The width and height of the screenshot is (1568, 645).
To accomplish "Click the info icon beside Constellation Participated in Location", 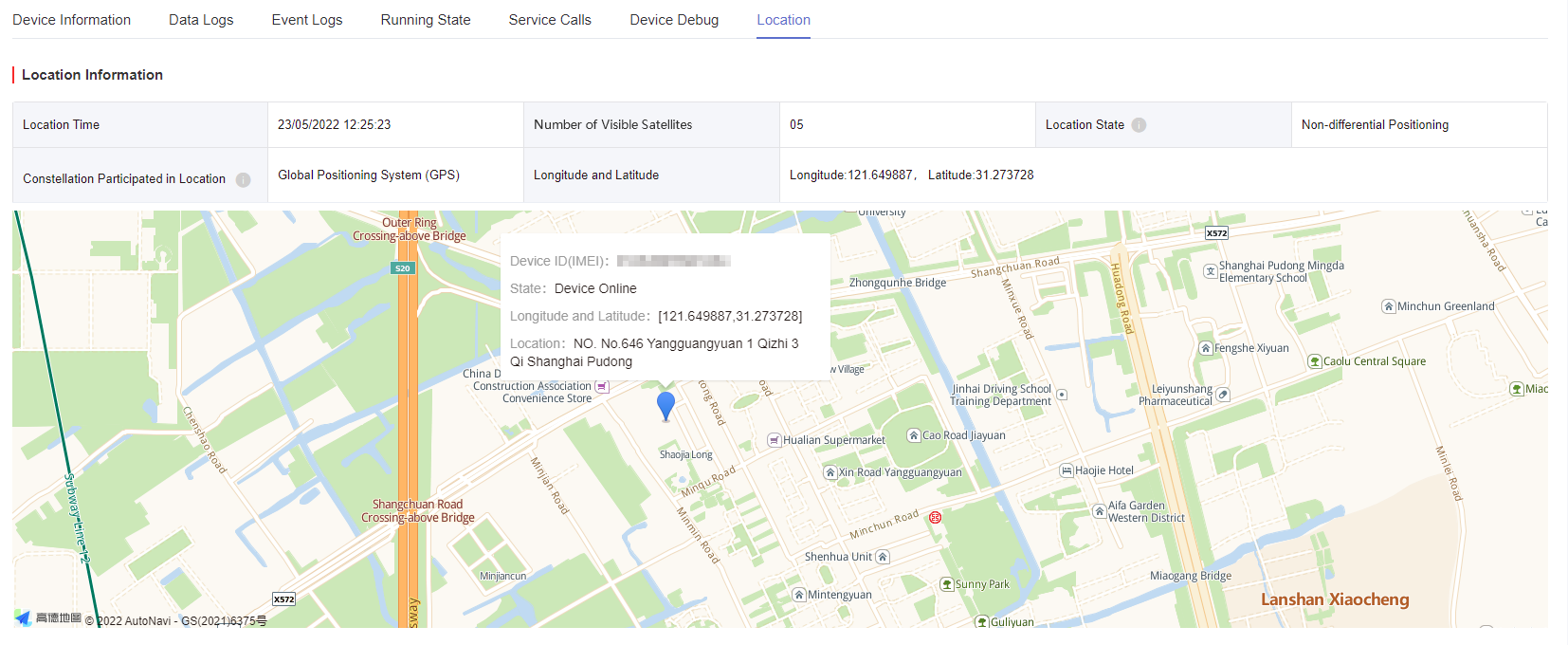I will coord(244,179).
